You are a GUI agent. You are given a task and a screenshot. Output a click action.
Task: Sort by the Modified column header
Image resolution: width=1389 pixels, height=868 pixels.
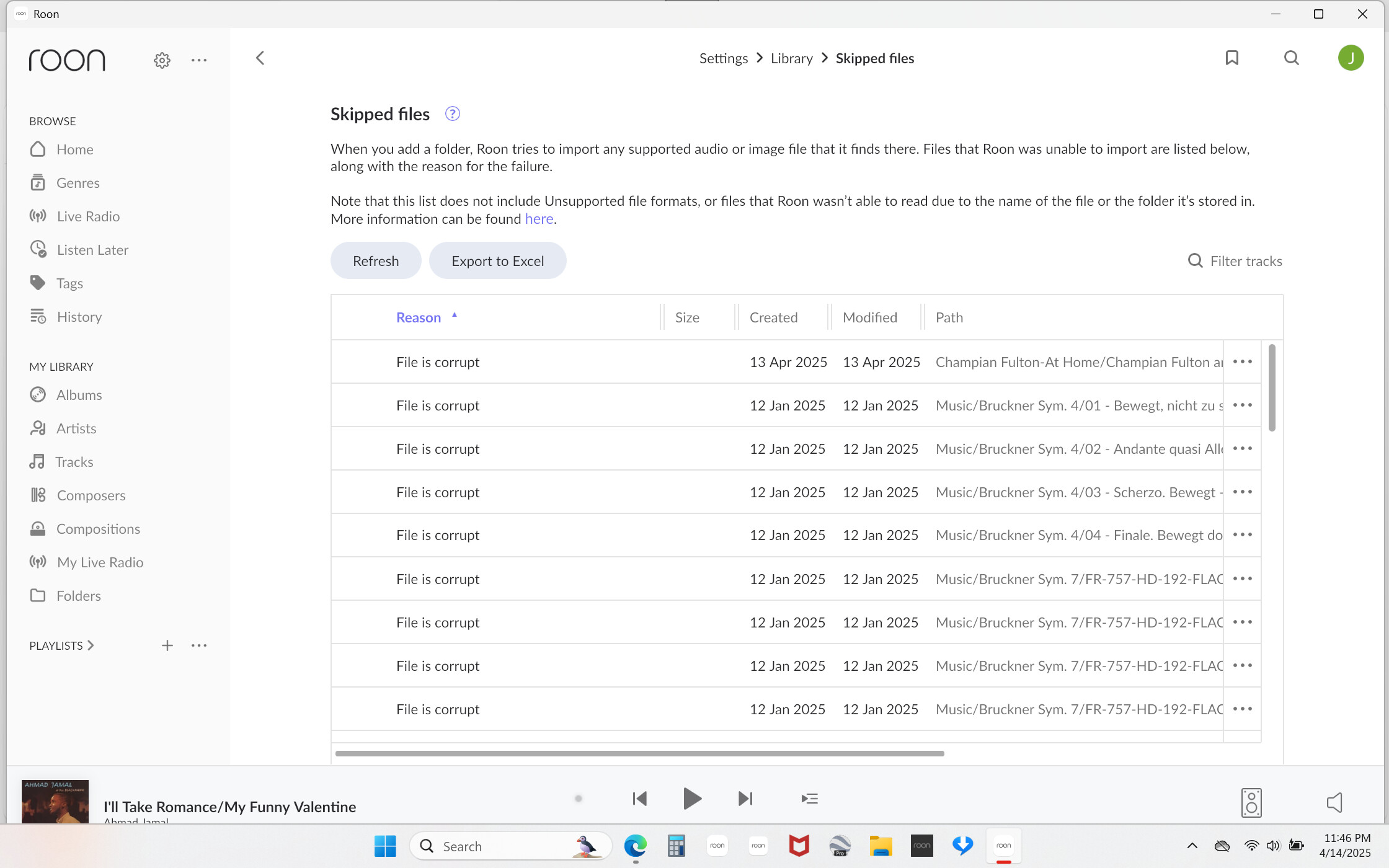click(x=869, y=317)
